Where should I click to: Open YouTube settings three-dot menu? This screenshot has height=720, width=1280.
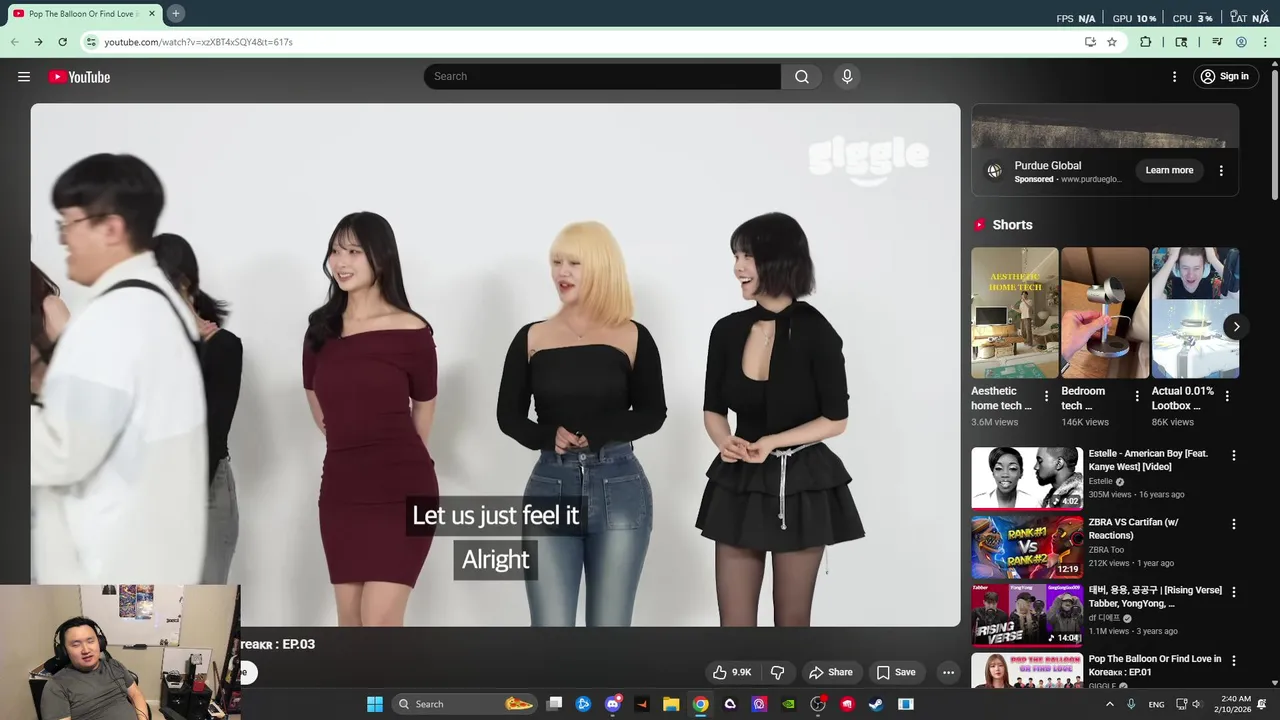[x=1175, y=77]
